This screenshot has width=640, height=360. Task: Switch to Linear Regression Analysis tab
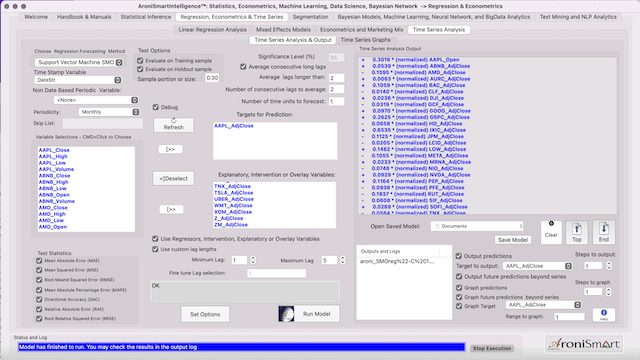pyautogui.click(x=213, y=29)
